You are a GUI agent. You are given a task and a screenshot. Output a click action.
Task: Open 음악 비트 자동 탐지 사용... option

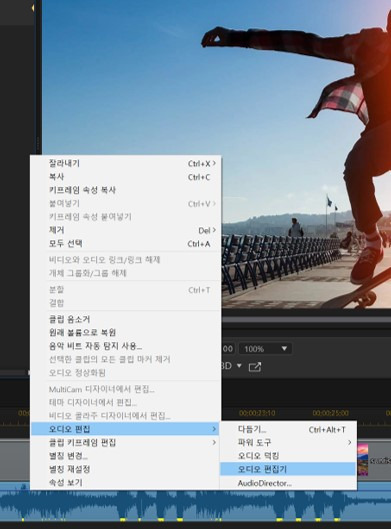click(x=125, y=346)
